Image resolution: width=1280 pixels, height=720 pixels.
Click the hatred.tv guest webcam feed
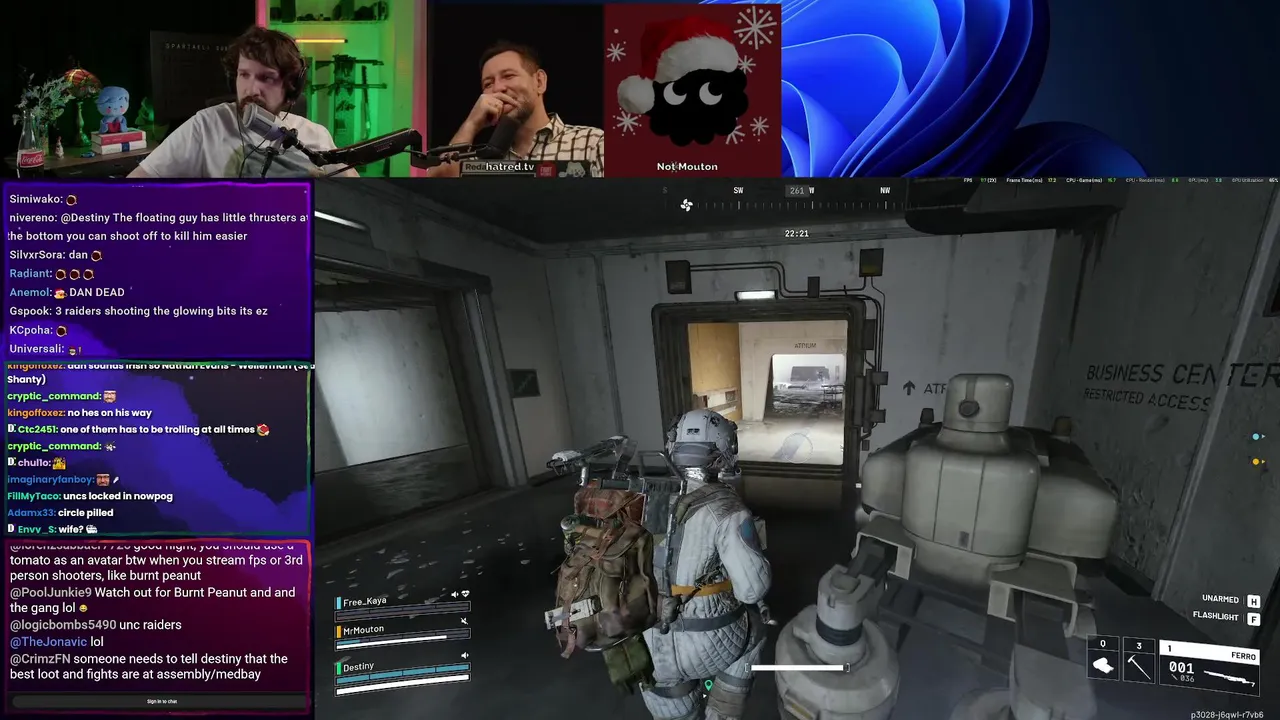(515, 88)
